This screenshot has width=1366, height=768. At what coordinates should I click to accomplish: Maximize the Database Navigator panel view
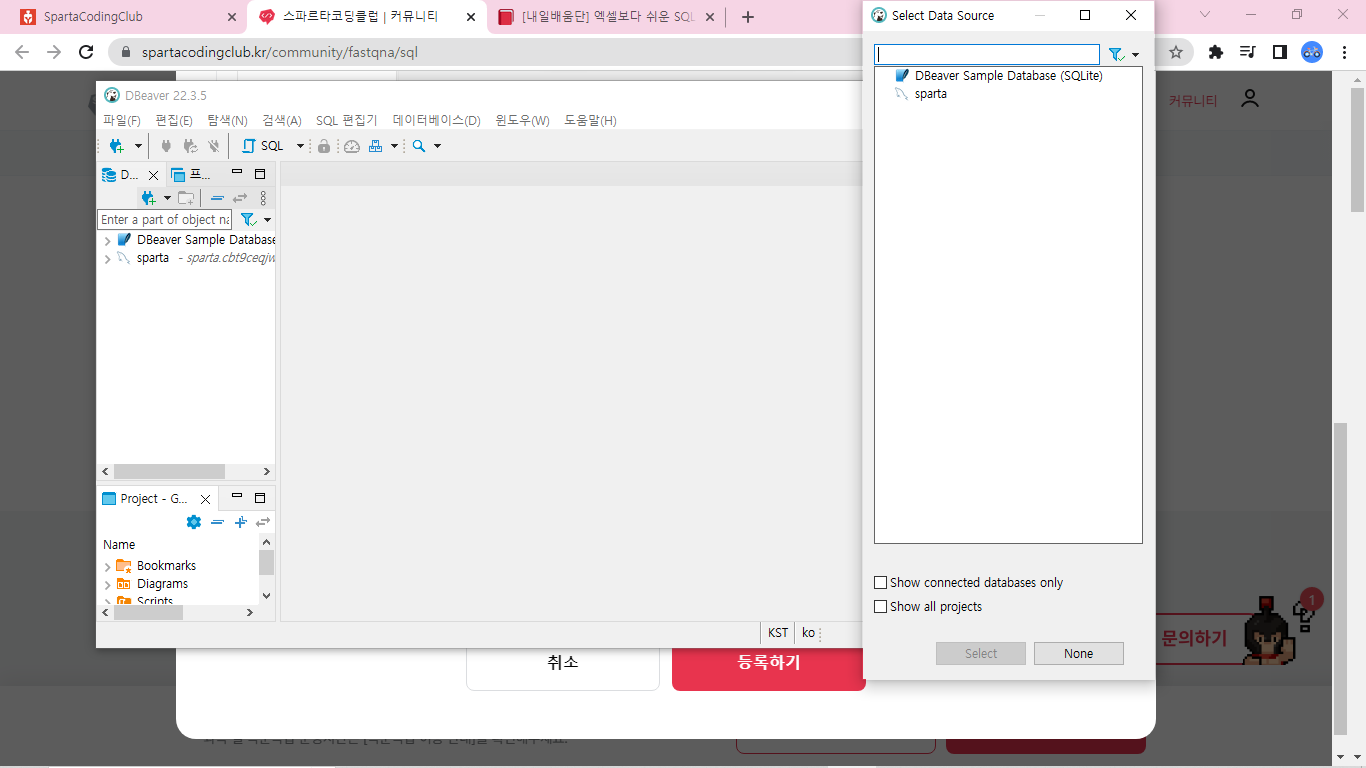[260, 174]
